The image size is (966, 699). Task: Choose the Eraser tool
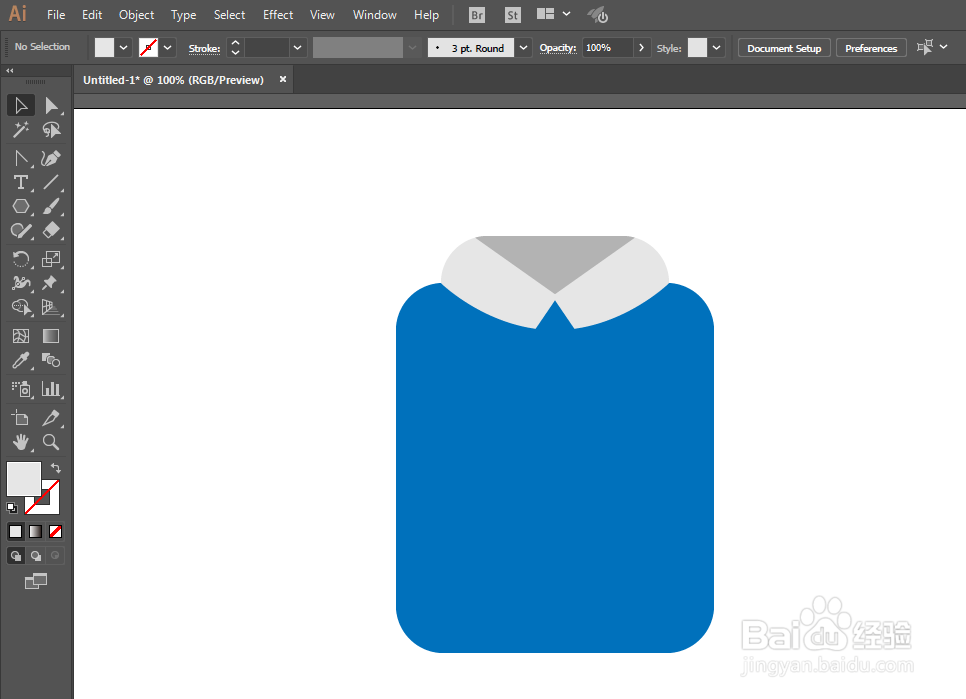point(51,230)
